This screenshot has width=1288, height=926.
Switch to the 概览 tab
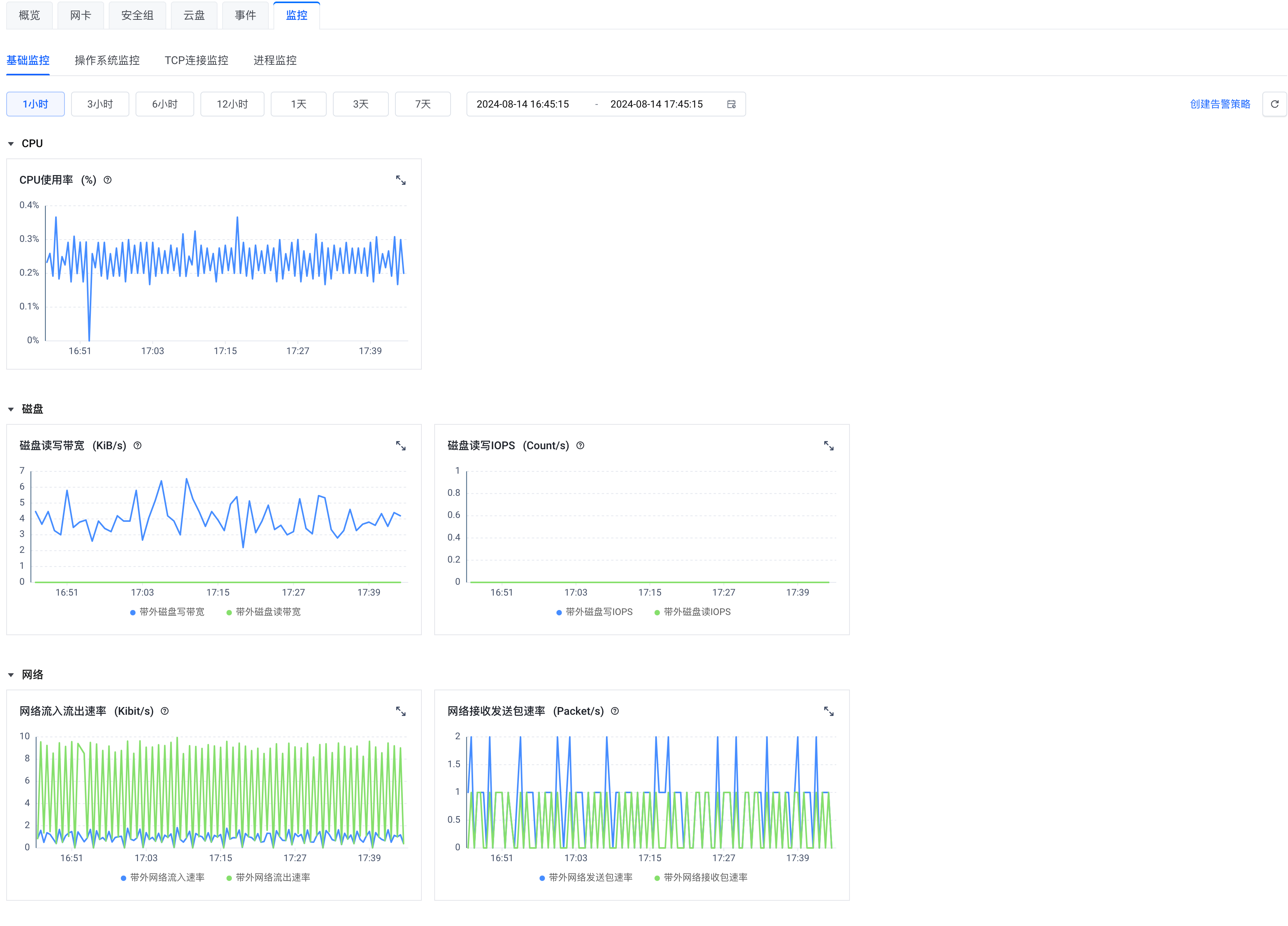tap(30, 15)
